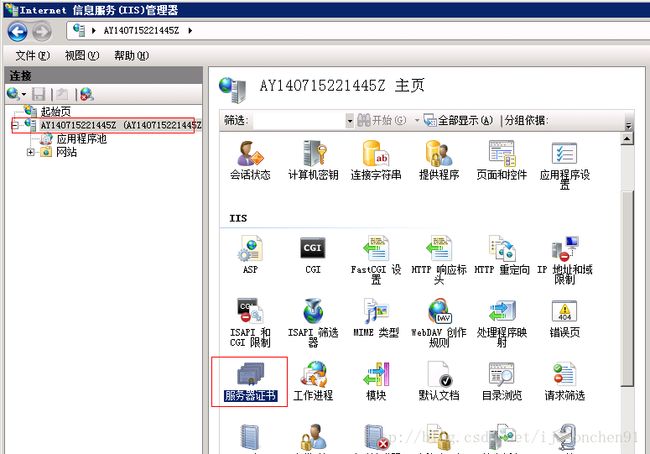The width and height of the screenshot is (650, 454).
Task: Open the 开始(G) dropdown arrow
Action: 417,121
